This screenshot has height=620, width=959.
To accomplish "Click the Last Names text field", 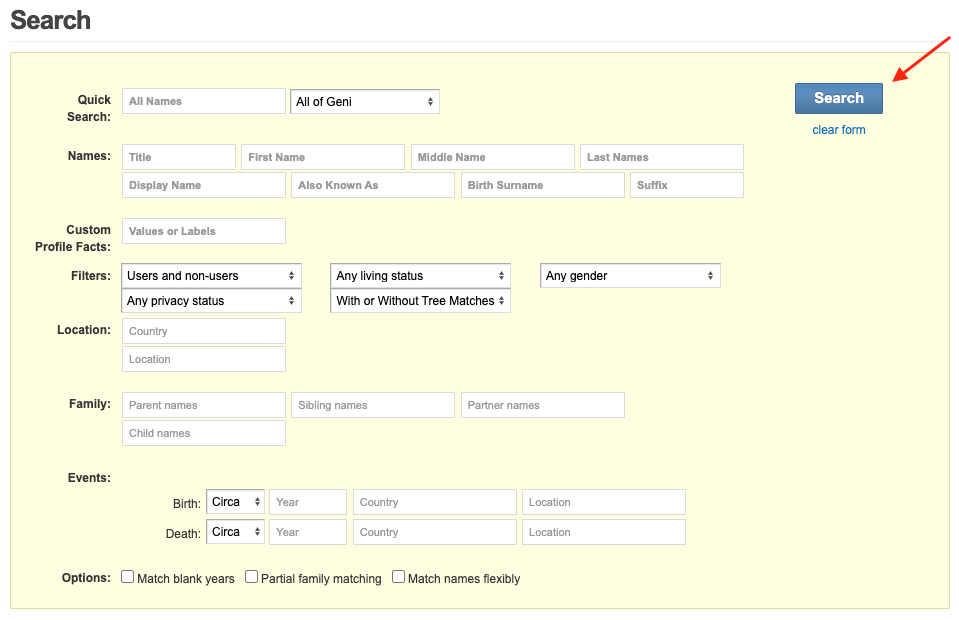I will click(662, 157).
